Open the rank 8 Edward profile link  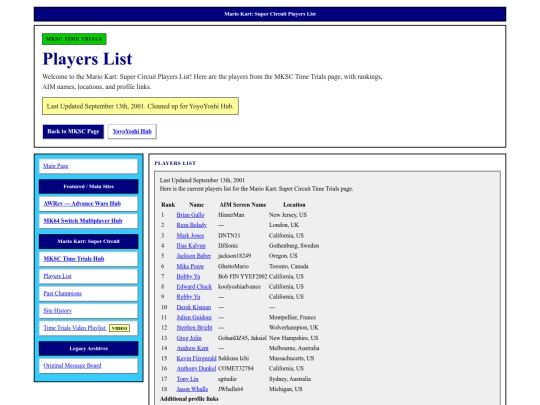(194, 287)
